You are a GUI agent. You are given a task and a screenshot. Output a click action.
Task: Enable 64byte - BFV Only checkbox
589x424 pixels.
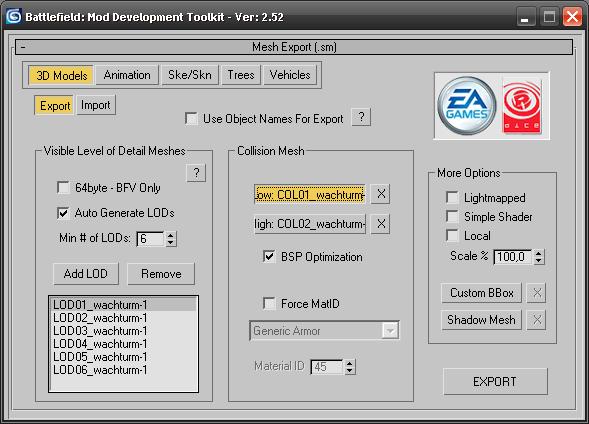tap(63, 187)
